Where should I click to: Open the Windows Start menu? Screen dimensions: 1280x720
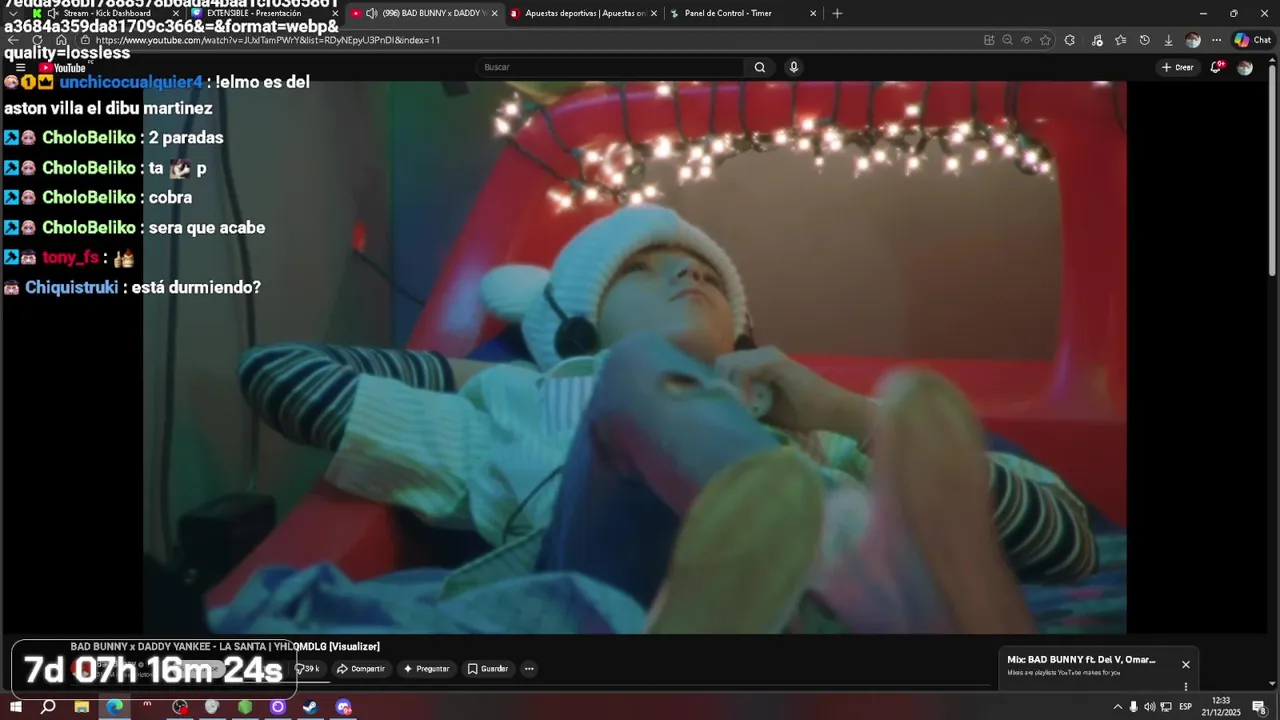[x=15, y=707]
